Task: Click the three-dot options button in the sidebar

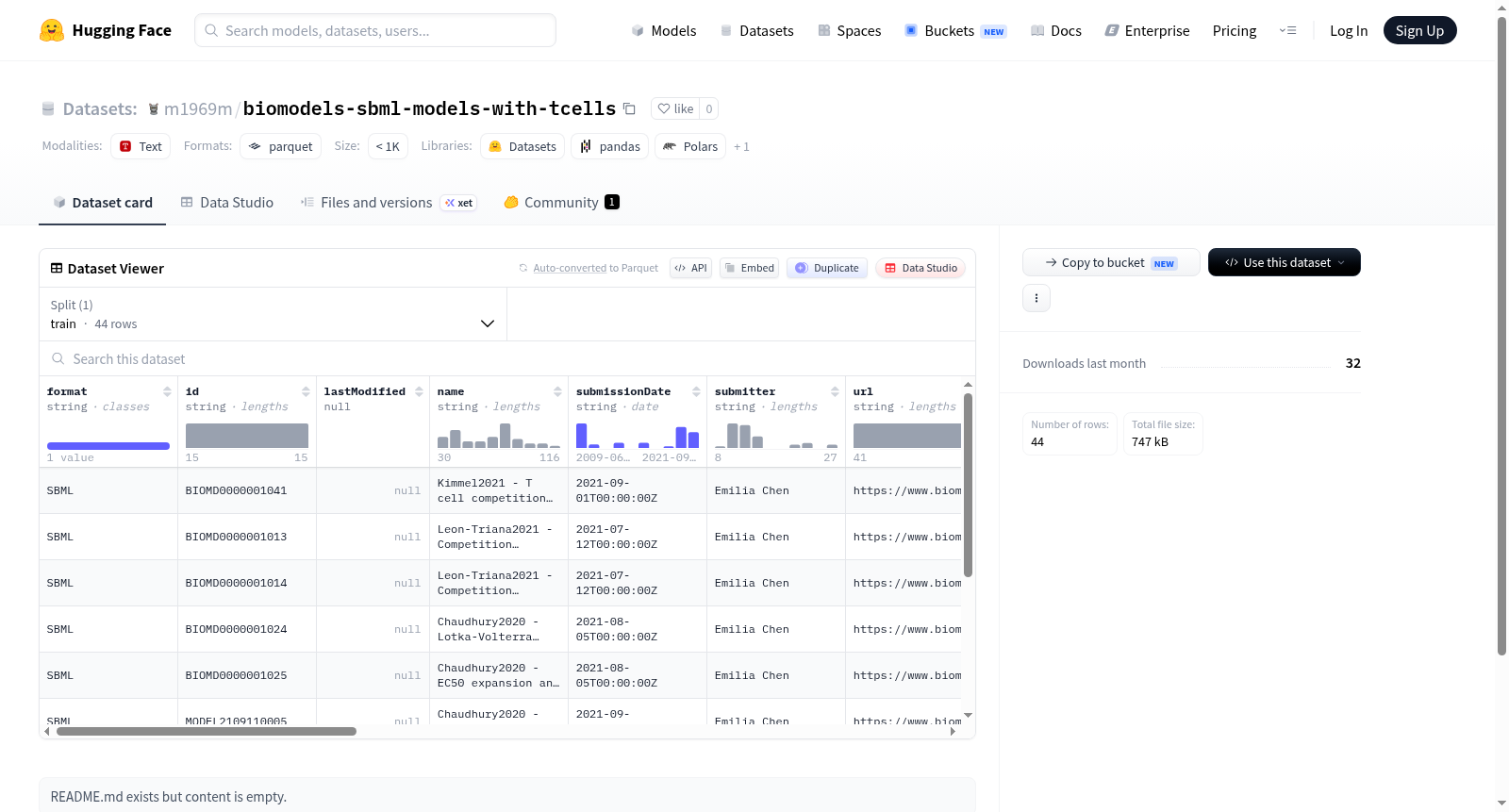Action: (1036, 298)
